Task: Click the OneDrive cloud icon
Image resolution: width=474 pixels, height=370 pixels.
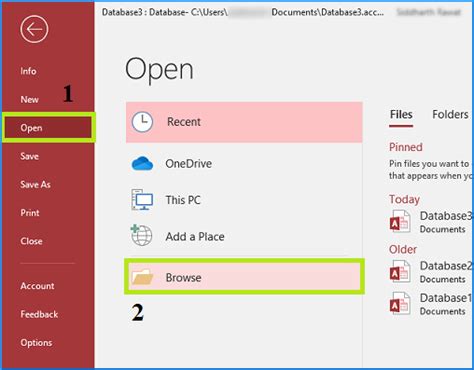Action: [x=142, y=164]
